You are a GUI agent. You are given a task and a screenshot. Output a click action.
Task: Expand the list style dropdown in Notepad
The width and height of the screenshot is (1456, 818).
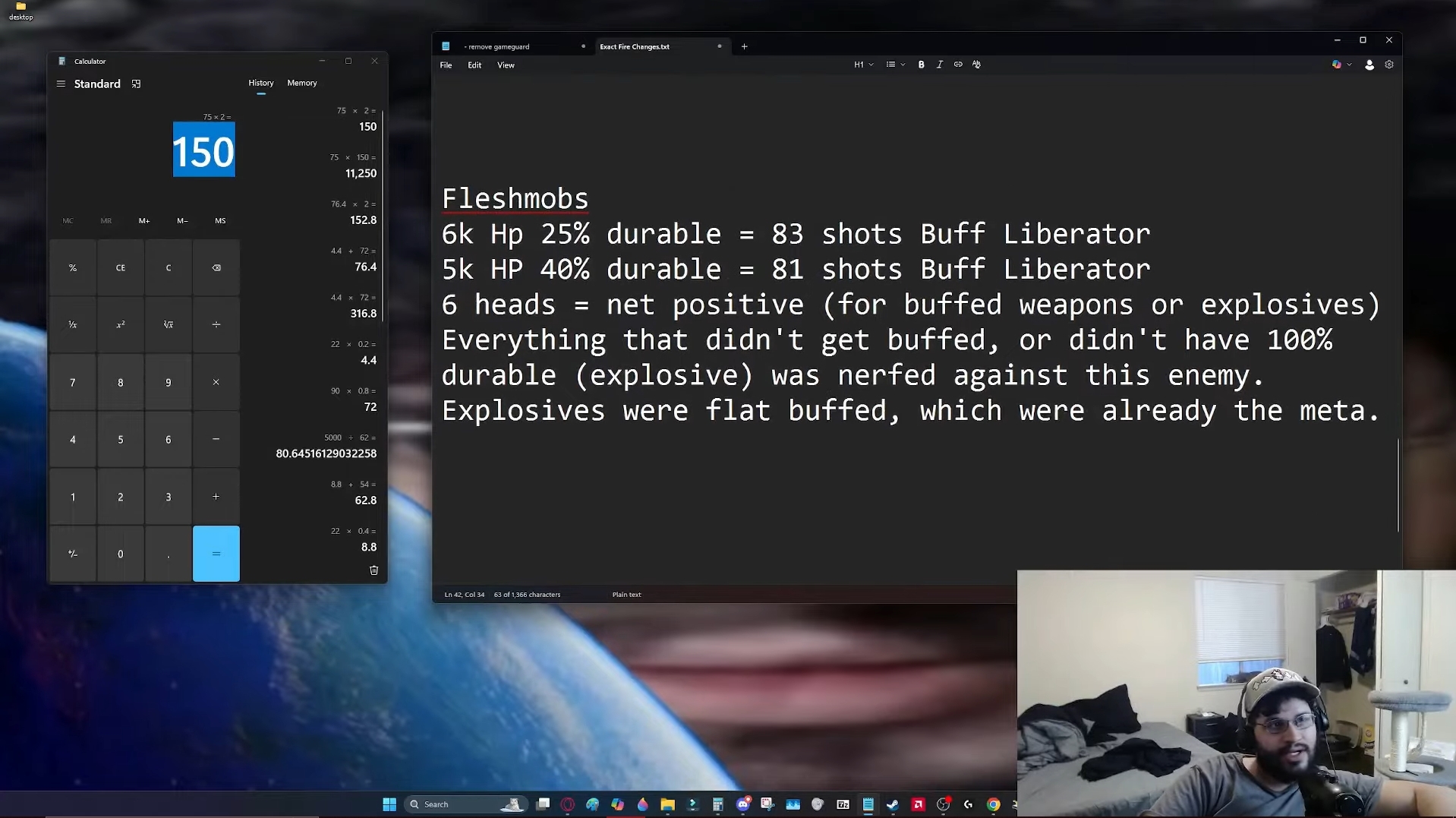[x=896, y=65]
